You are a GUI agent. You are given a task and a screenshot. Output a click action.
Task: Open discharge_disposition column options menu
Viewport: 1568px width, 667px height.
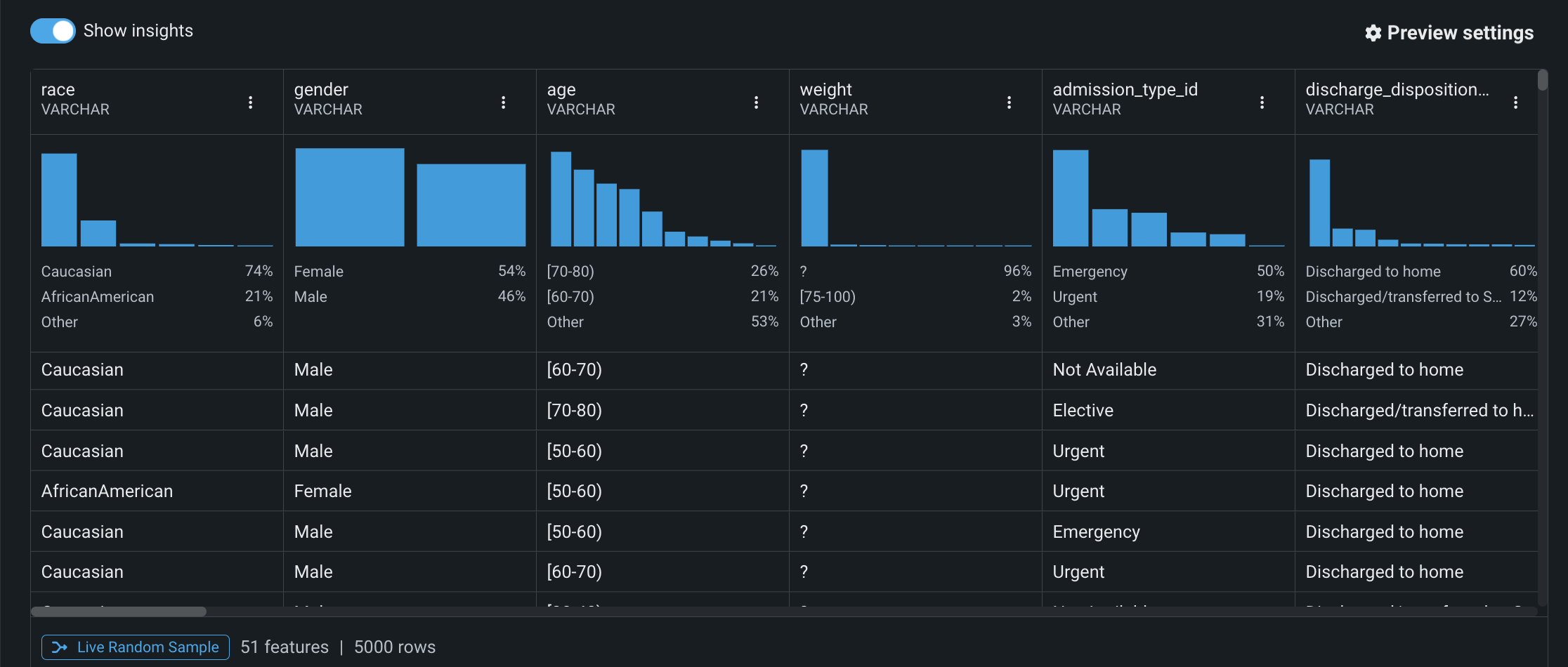click(1515, 103)
